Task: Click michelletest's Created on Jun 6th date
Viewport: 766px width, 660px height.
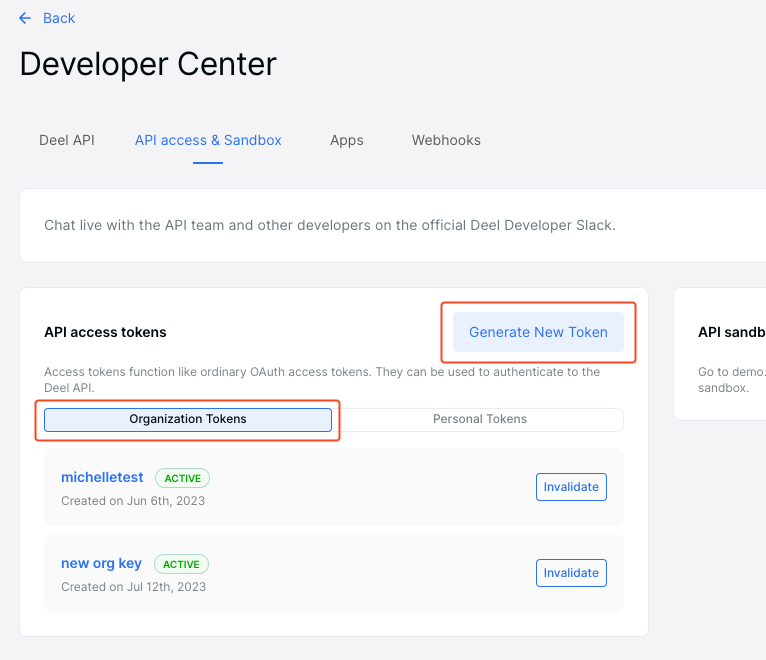Action: 133,501
